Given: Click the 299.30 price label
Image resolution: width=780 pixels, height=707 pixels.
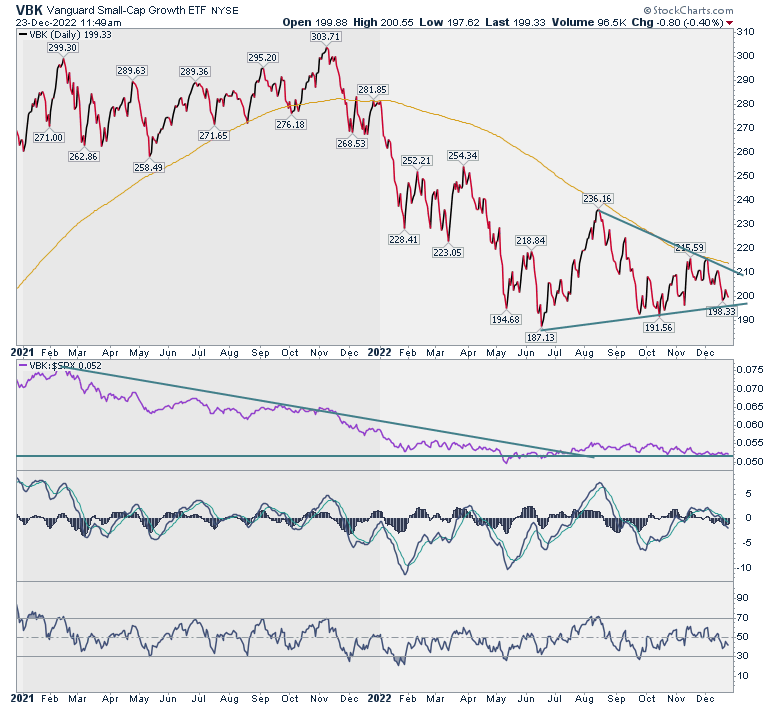Looking at the screenshot, I should click(63, 47).
